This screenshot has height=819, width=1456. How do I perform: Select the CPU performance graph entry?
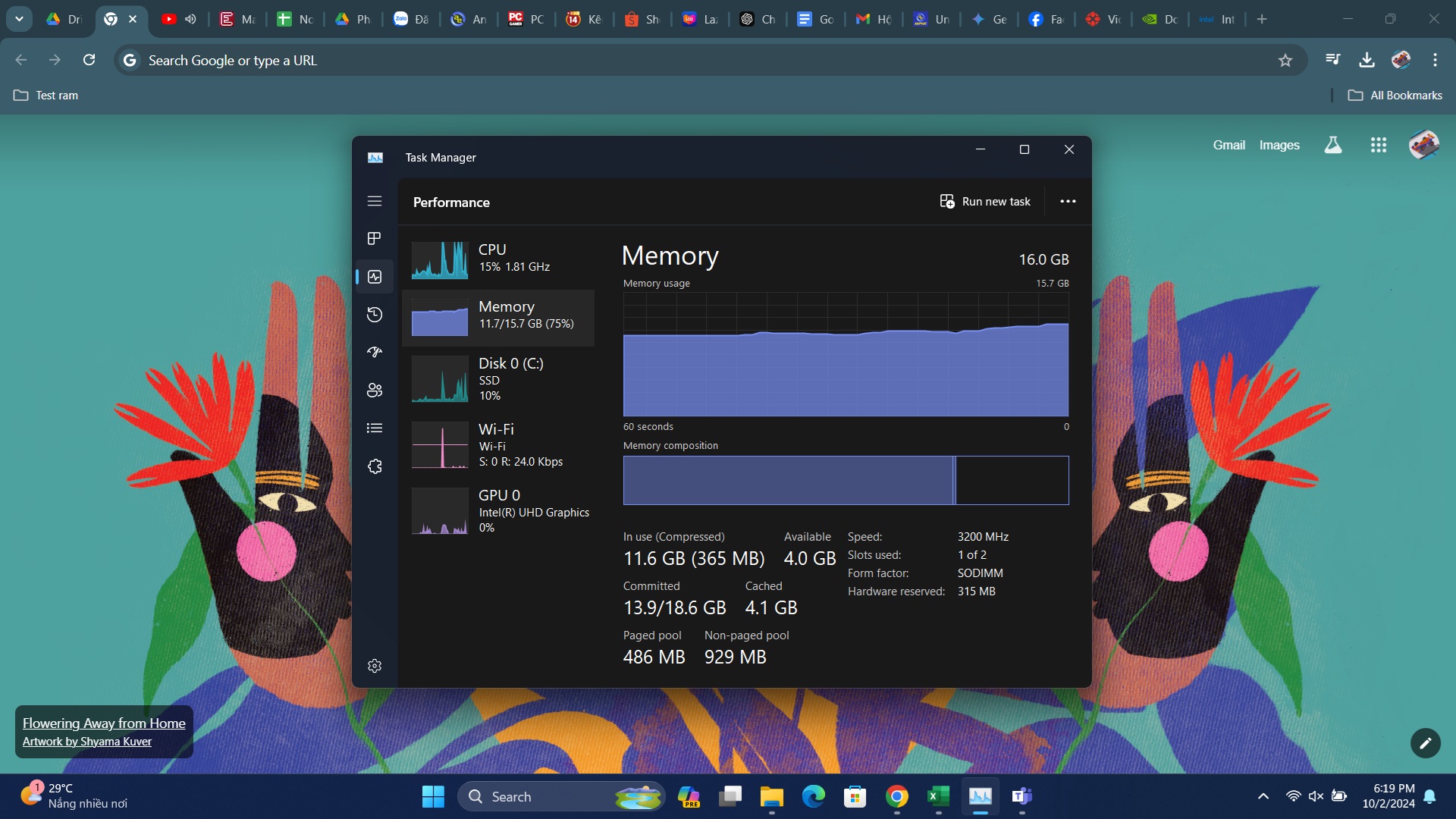tap(498, 260)
